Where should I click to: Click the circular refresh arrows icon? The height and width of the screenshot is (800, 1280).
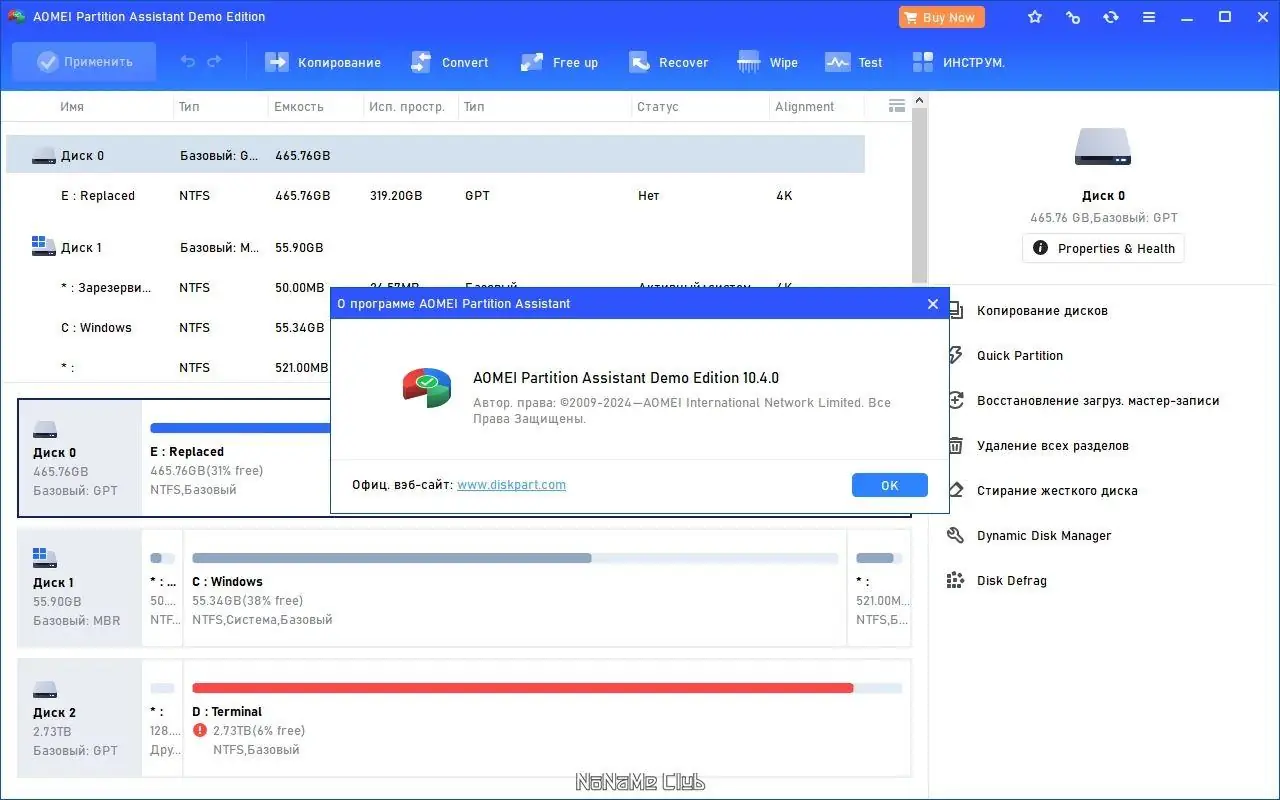[x=1111, y=17]
